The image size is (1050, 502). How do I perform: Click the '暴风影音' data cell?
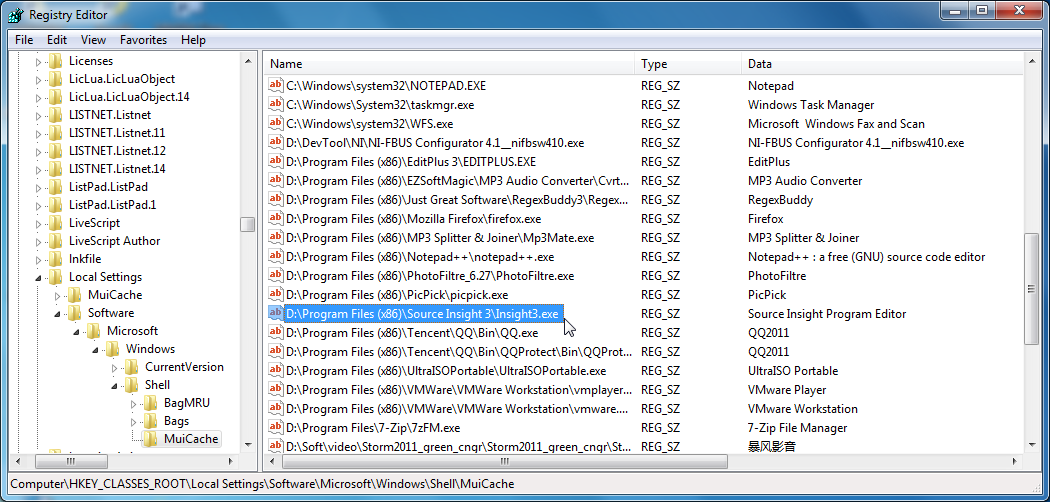771,446
